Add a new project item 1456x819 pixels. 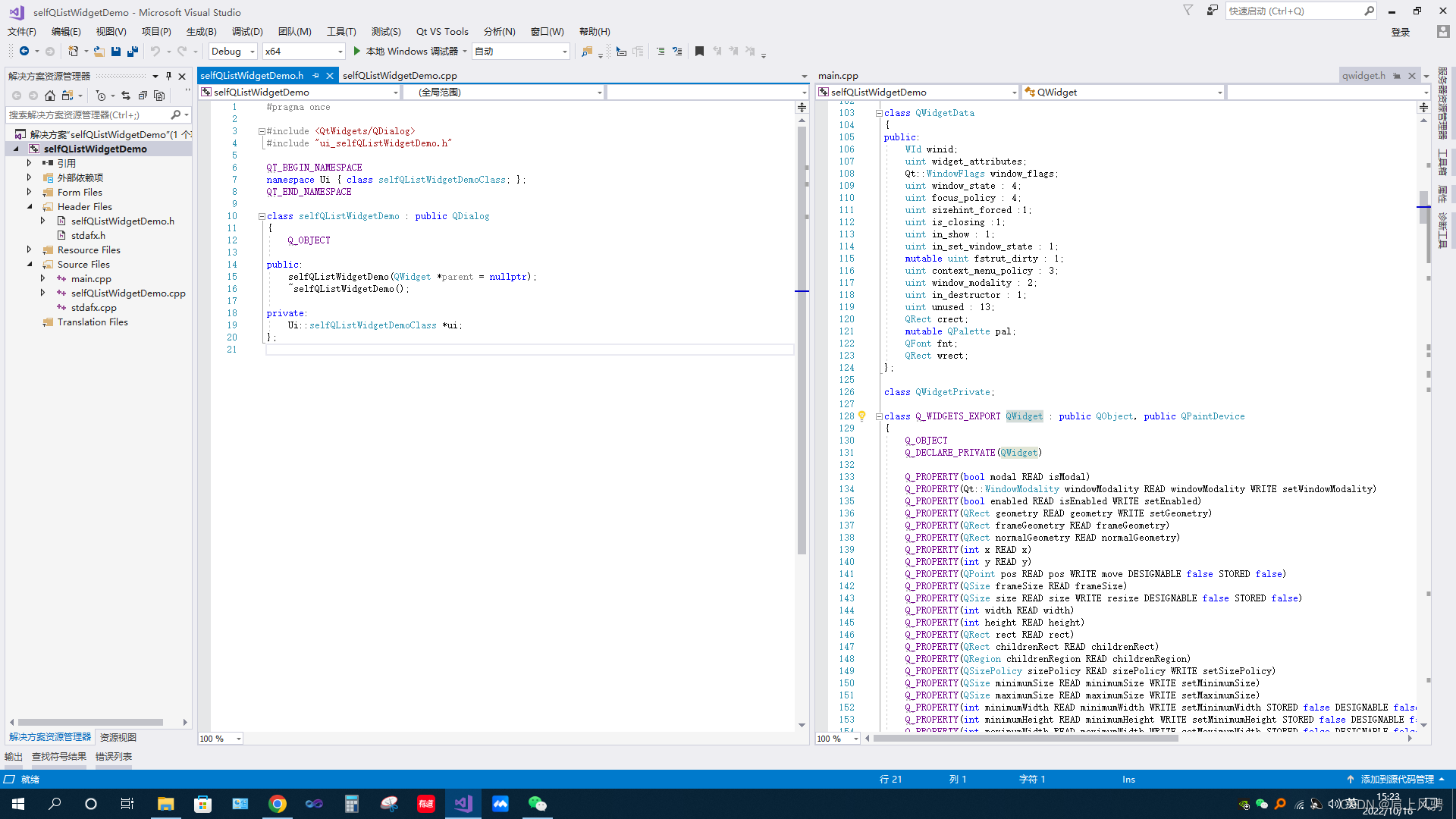click(x=73, y=51)
